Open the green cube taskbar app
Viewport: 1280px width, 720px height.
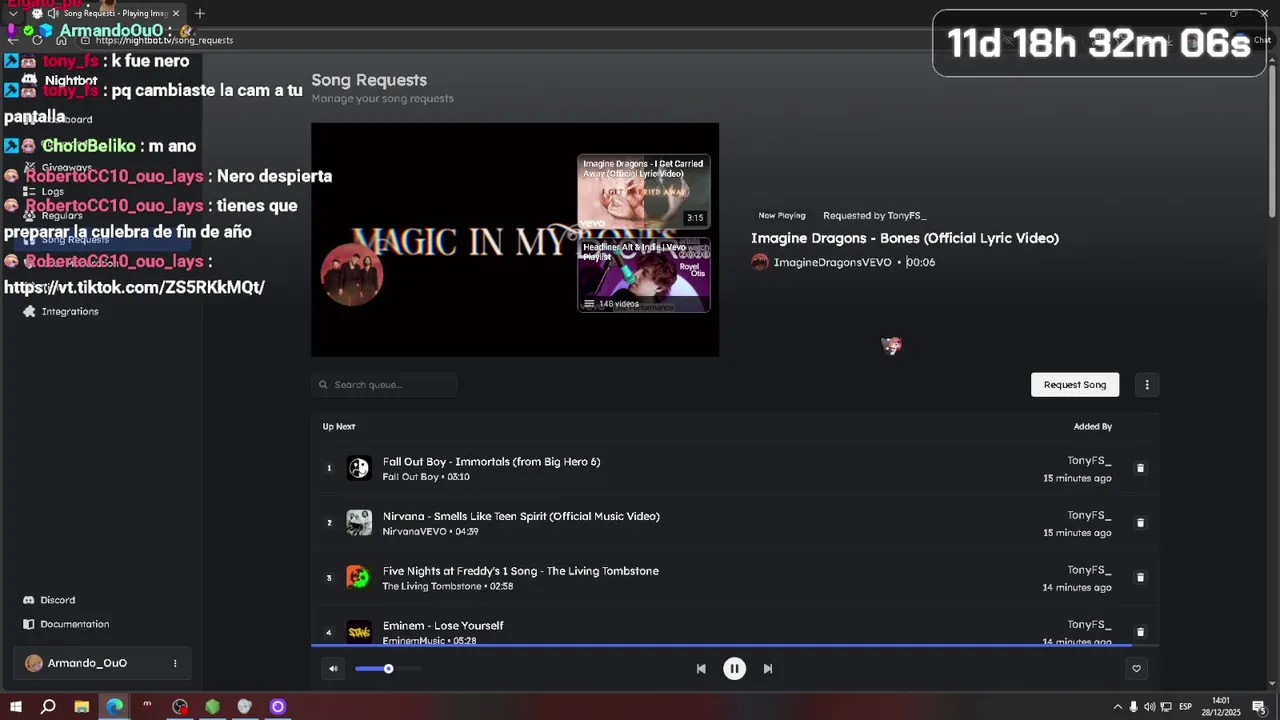click(212, 707)
